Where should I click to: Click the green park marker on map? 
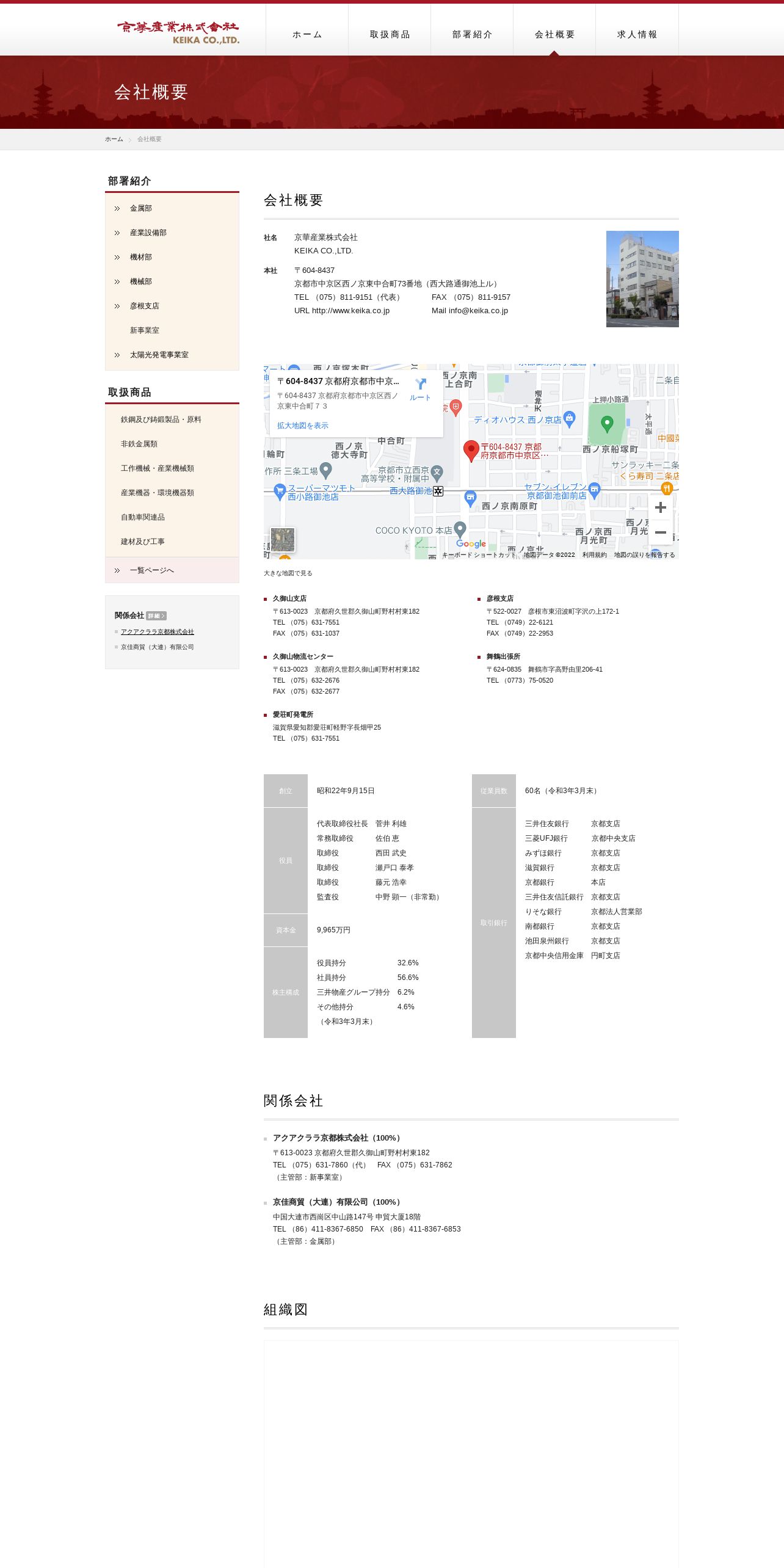click(x=607, y=424)
